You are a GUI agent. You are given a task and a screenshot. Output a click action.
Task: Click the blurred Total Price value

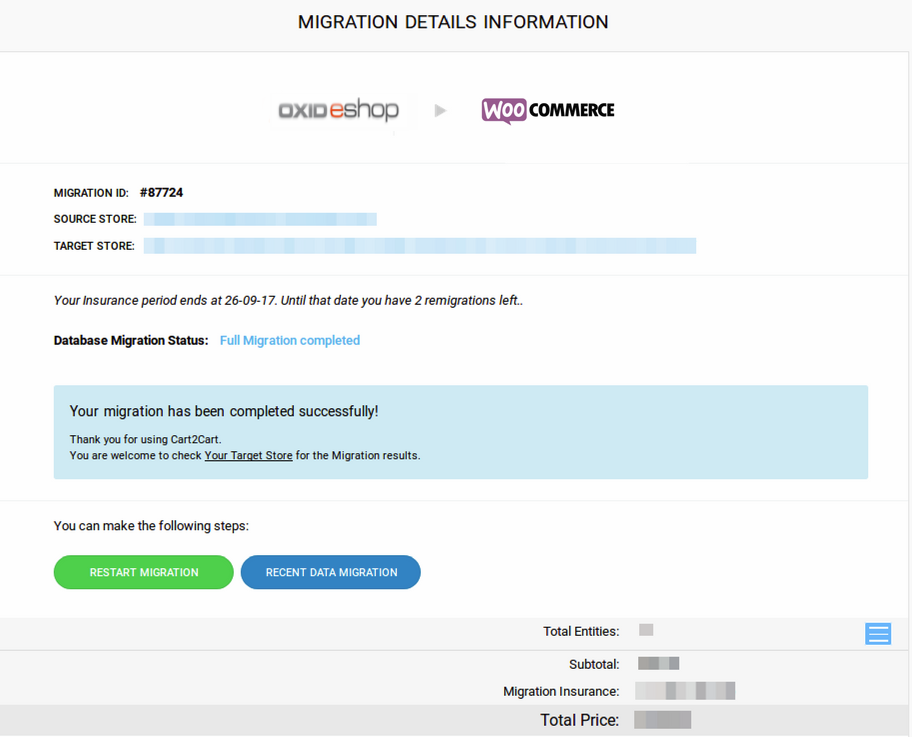663,720
